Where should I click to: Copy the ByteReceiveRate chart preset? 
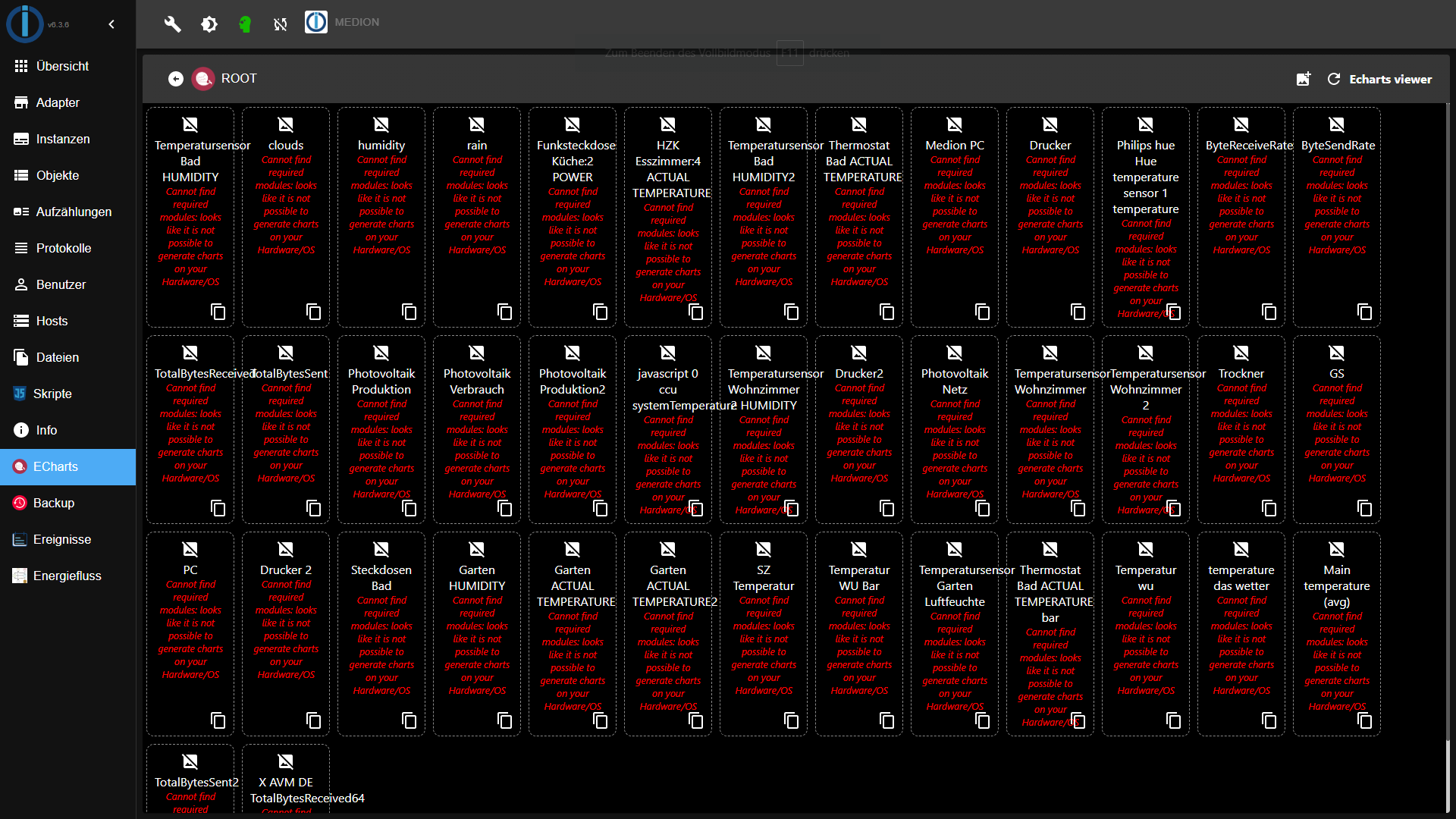pyautogui.click(x=1269, y=312)
